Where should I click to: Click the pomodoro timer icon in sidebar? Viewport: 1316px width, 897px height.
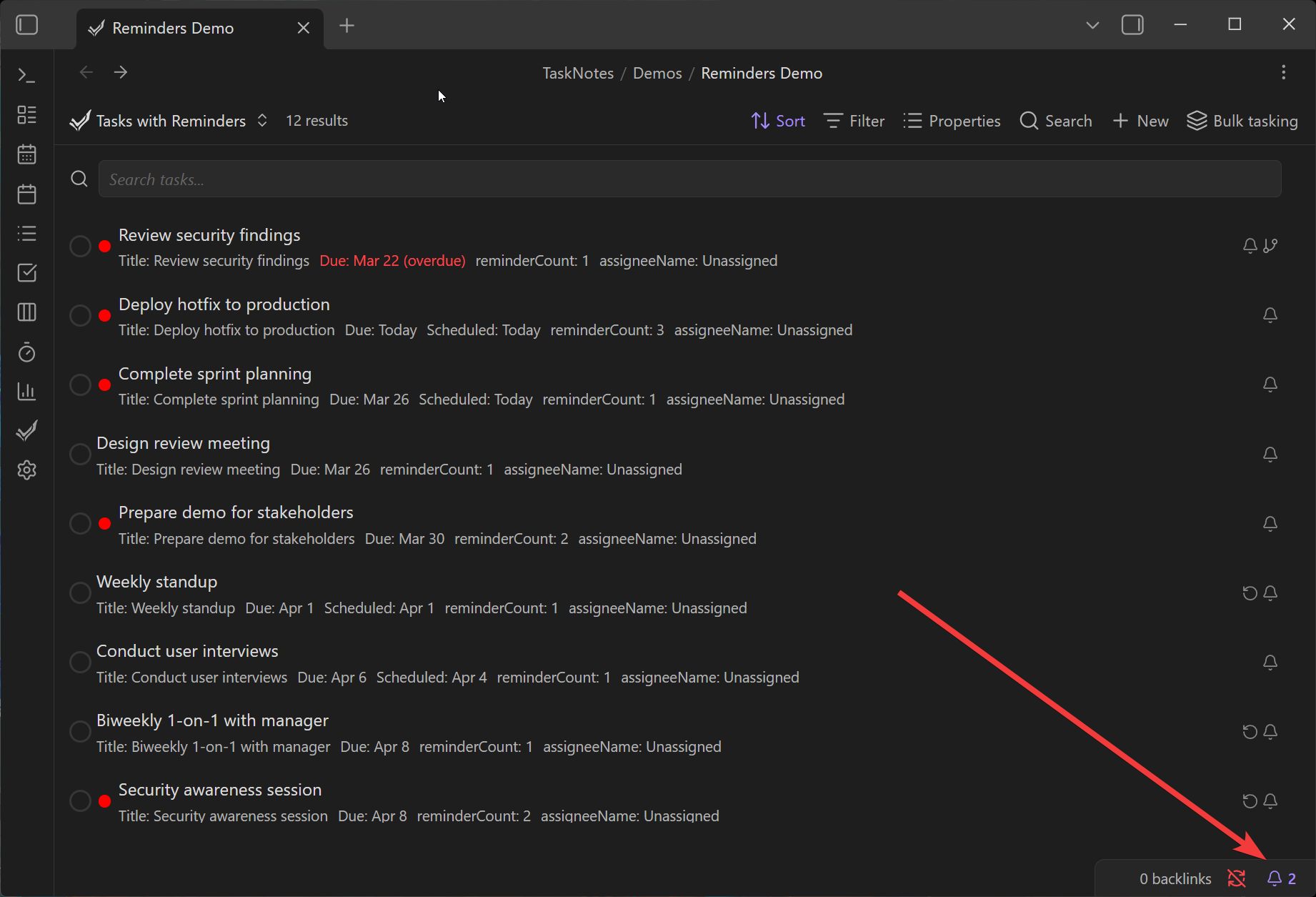point(26,352)
